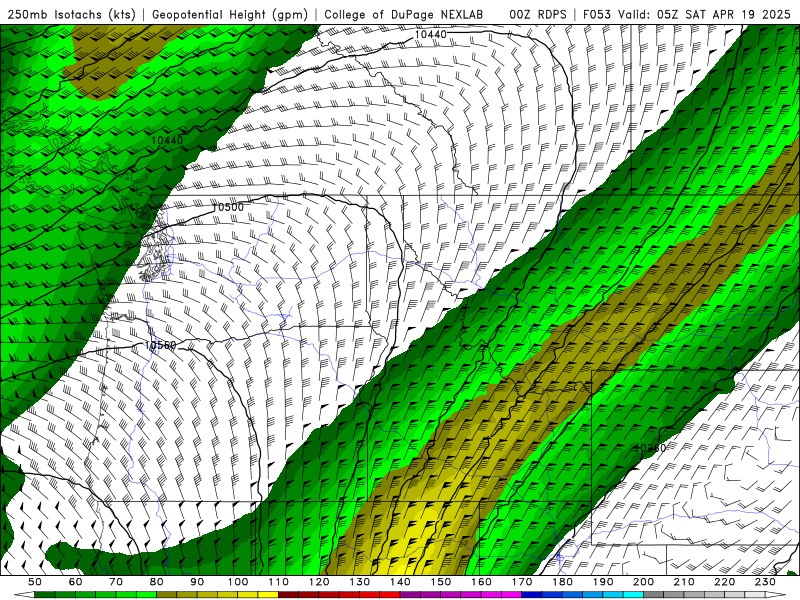Click the 200 legend number
Viewport: 800px width, 600px height.
pos(643,582)
